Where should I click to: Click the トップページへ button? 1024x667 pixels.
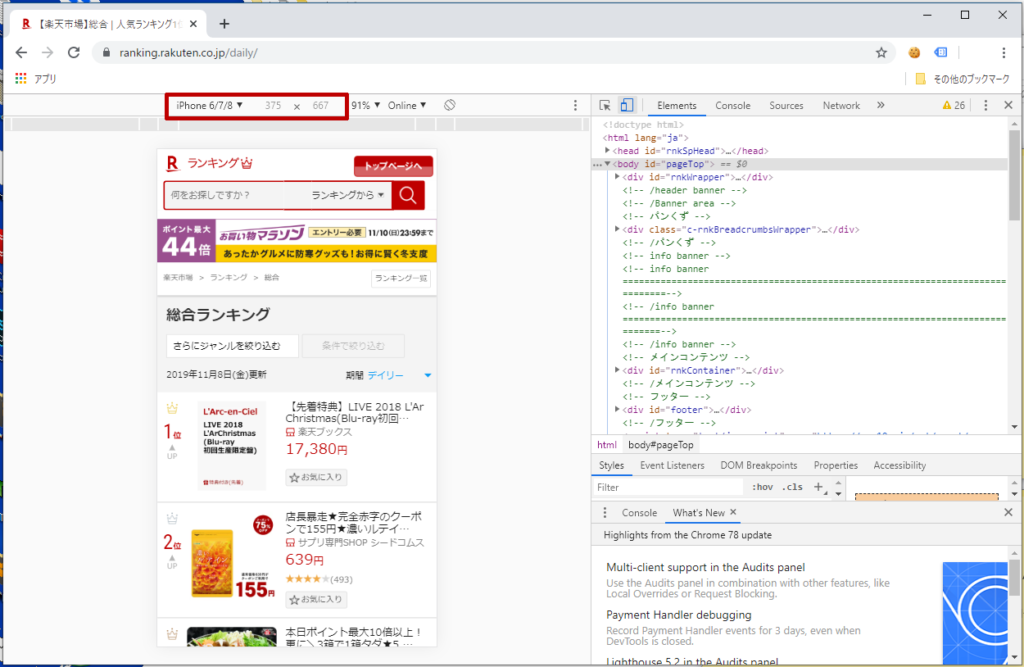(393, 166)
